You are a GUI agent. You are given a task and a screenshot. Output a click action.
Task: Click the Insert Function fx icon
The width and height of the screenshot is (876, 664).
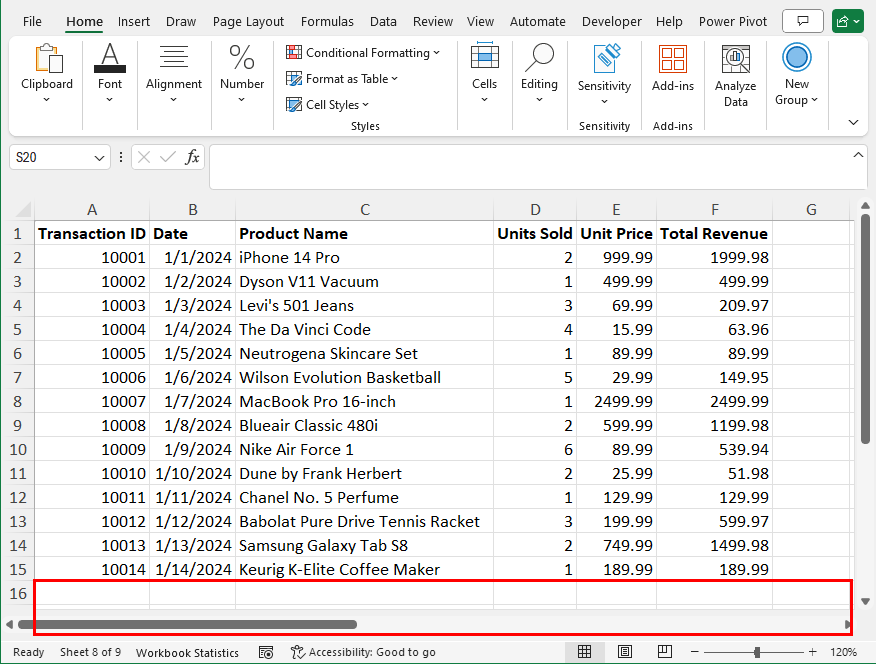192,157
